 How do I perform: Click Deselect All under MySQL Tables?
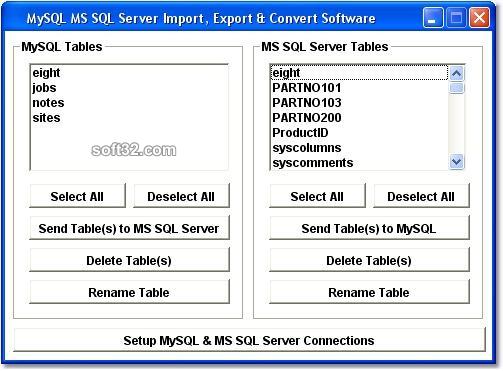click(181, 196)
